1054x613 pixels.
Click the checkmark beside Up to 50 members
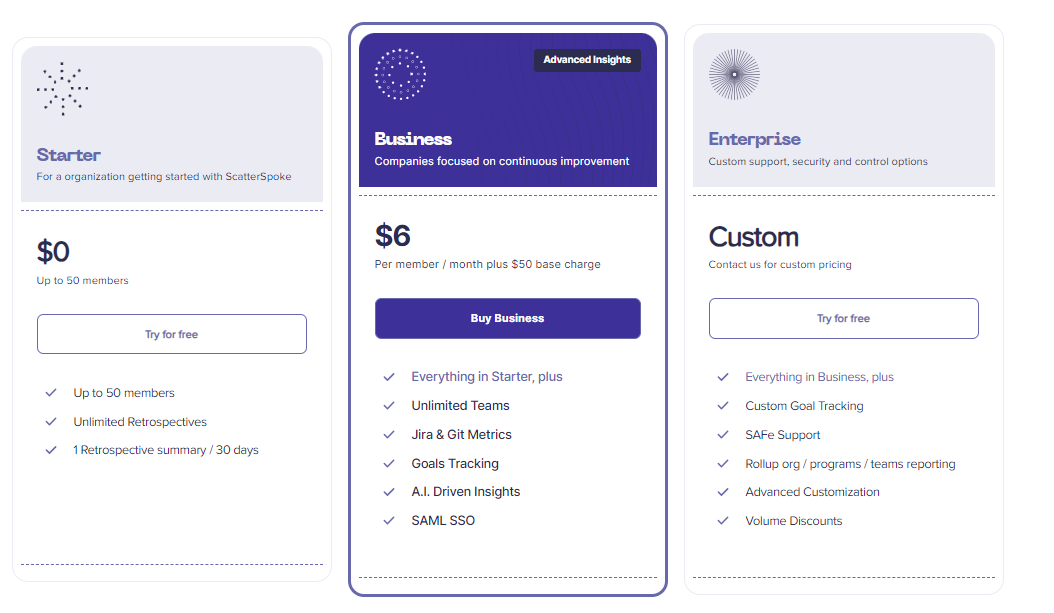tap(51, 393)
